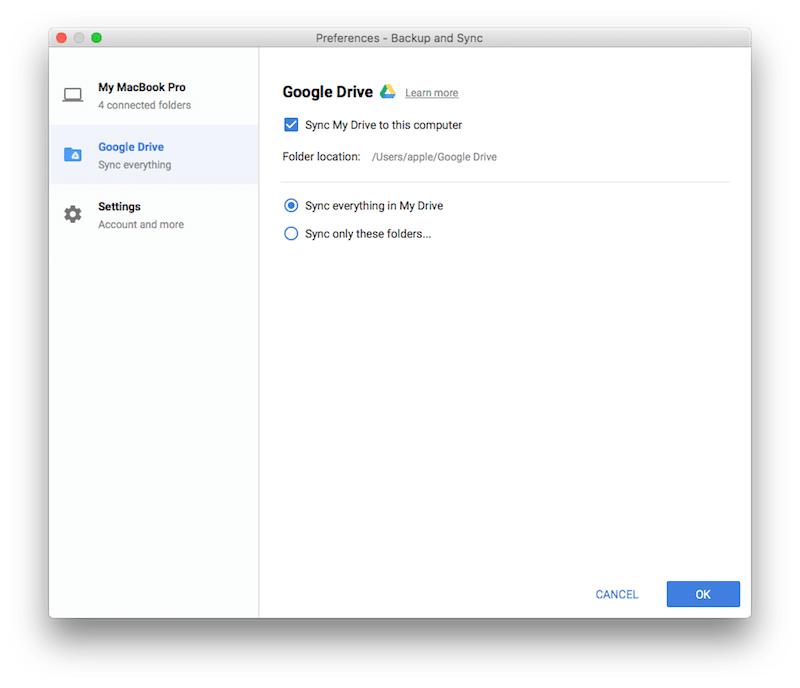The height and width of the screenshot is (688, 800).
Task: Select the Google Drive sidebar label
Action: pyautogui.click(x=131, y=147)
